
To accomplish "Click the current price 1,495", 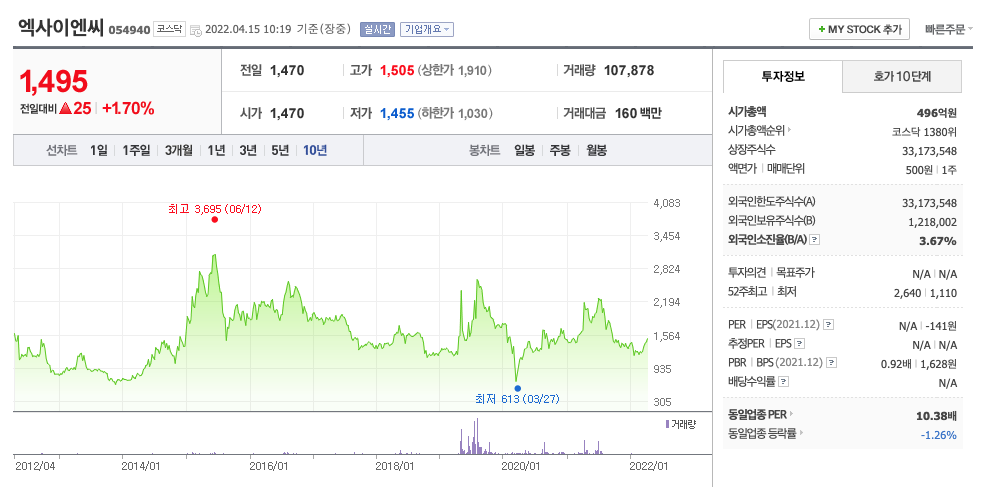I will click(x=54, y=81).
